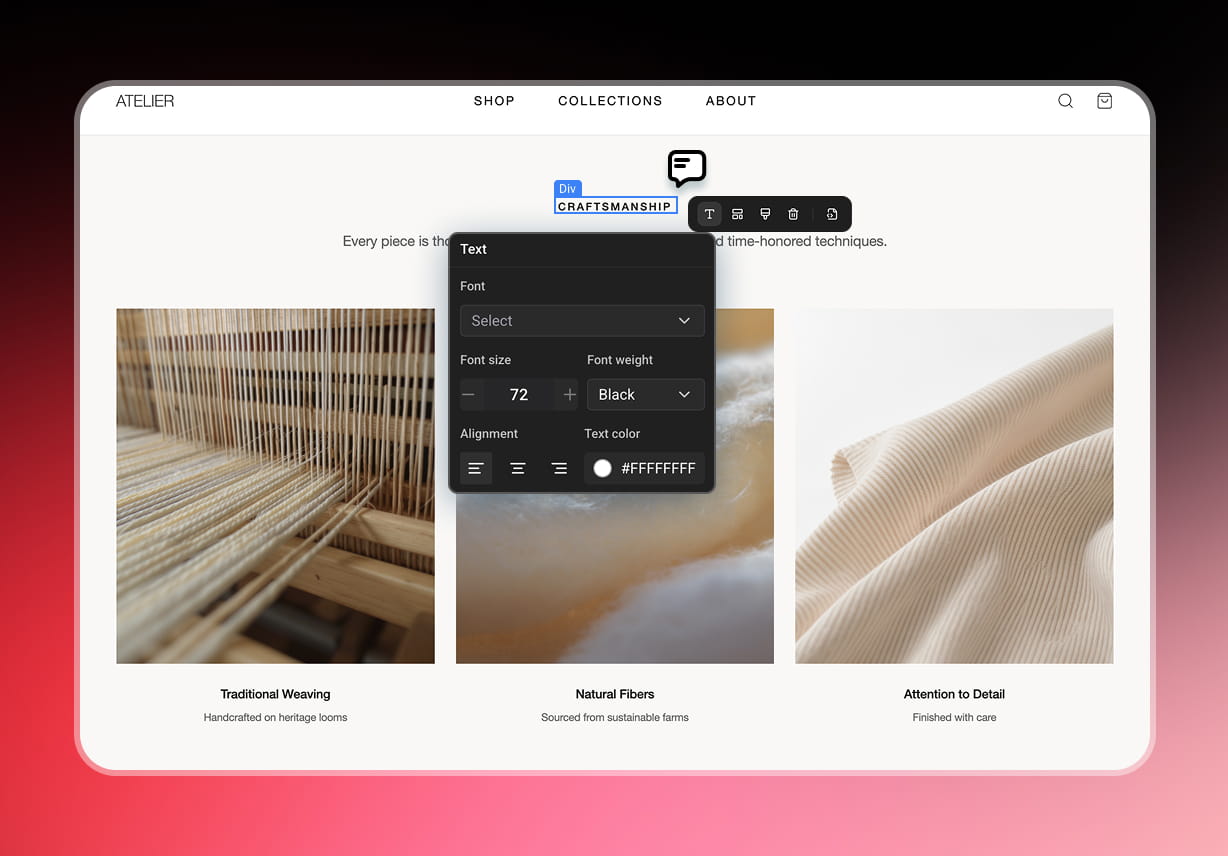Select the blue Div element label

click(568, 189)
